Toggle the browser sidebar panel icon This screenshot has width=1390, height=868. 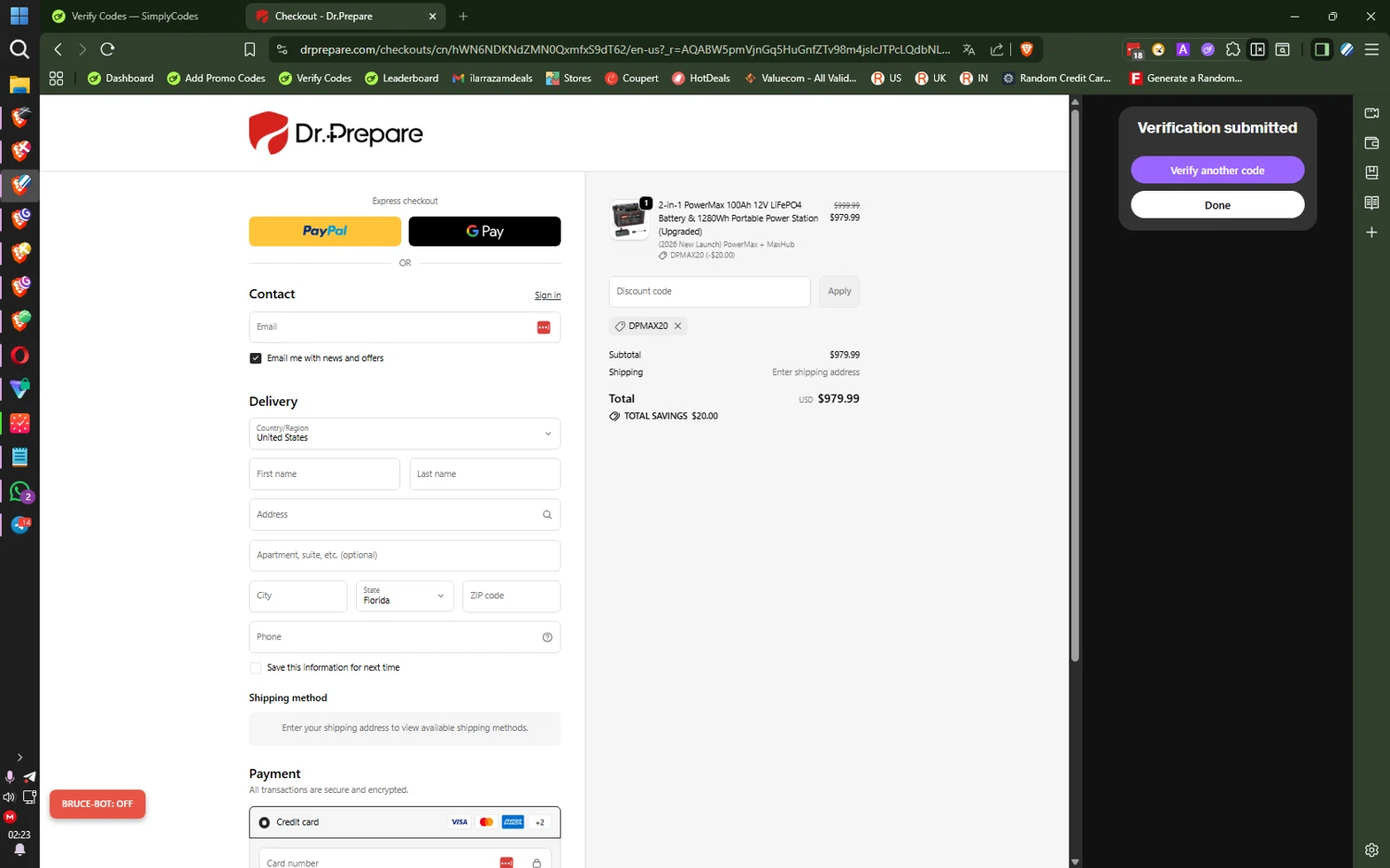point(1321,49)
